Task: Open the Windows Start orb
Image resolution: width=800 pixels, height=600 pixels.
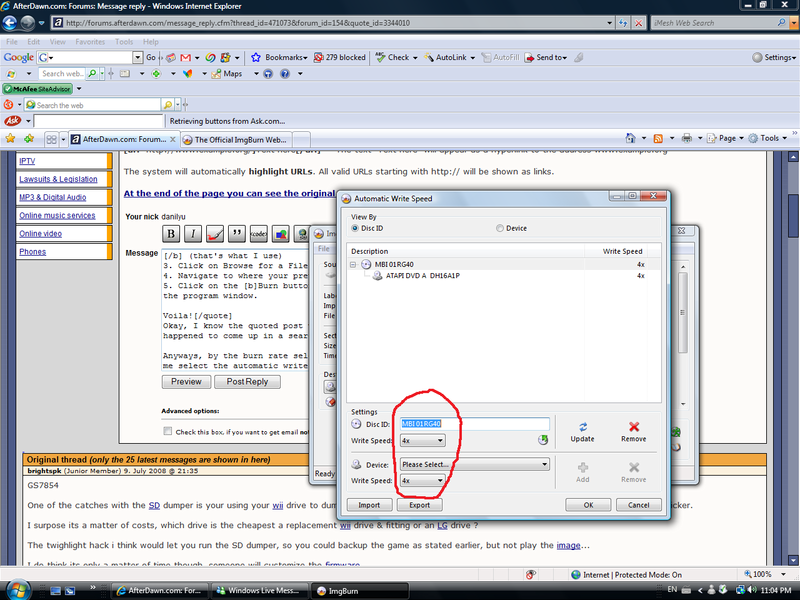Action: pos(18,589)
